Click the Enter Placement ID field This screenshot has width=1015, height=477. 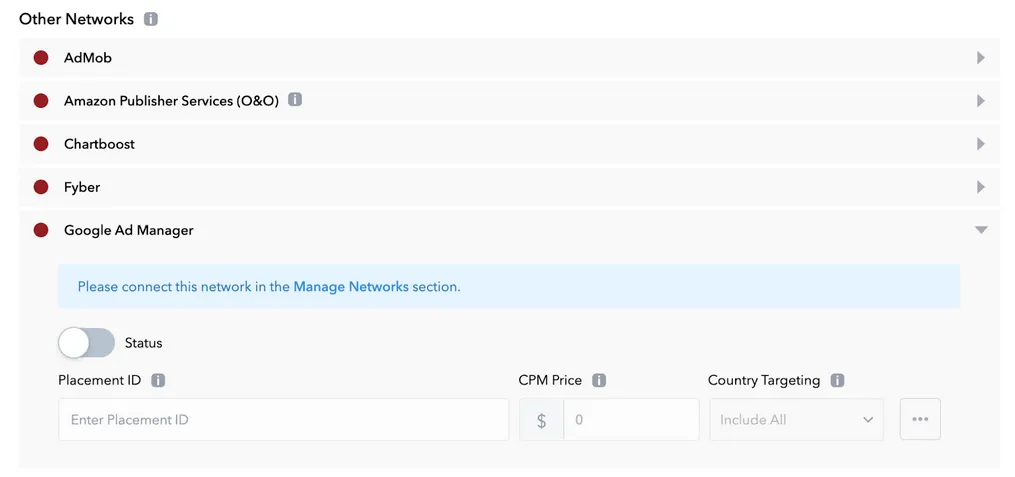284,420
